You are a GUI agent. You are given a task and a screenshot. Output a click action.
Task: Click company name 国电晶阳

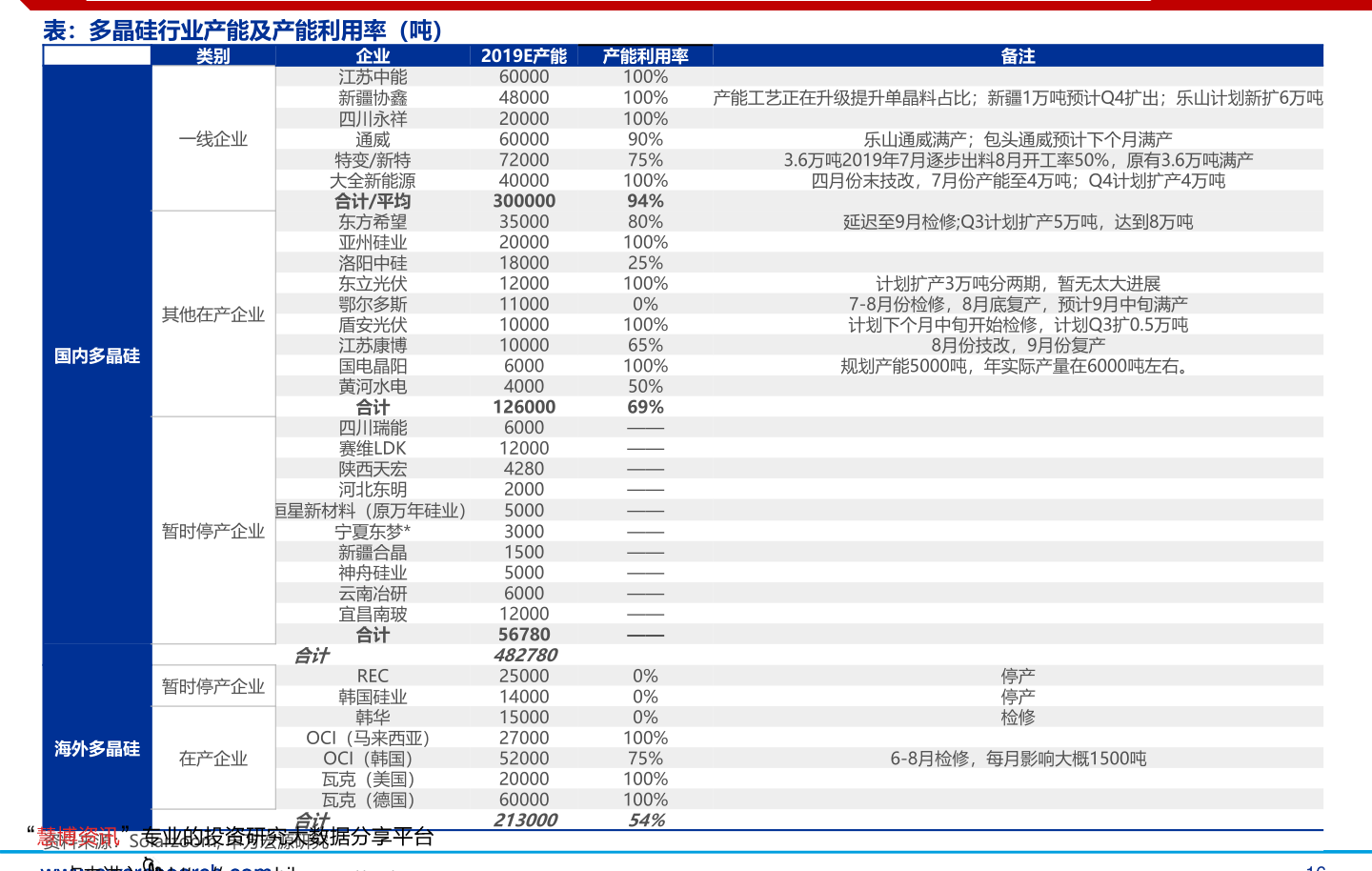373,367
